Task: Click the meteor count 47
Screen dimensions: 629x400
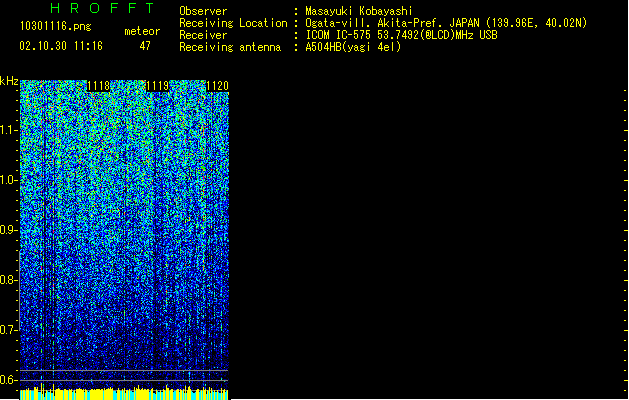Action: (x=145, y=46)
